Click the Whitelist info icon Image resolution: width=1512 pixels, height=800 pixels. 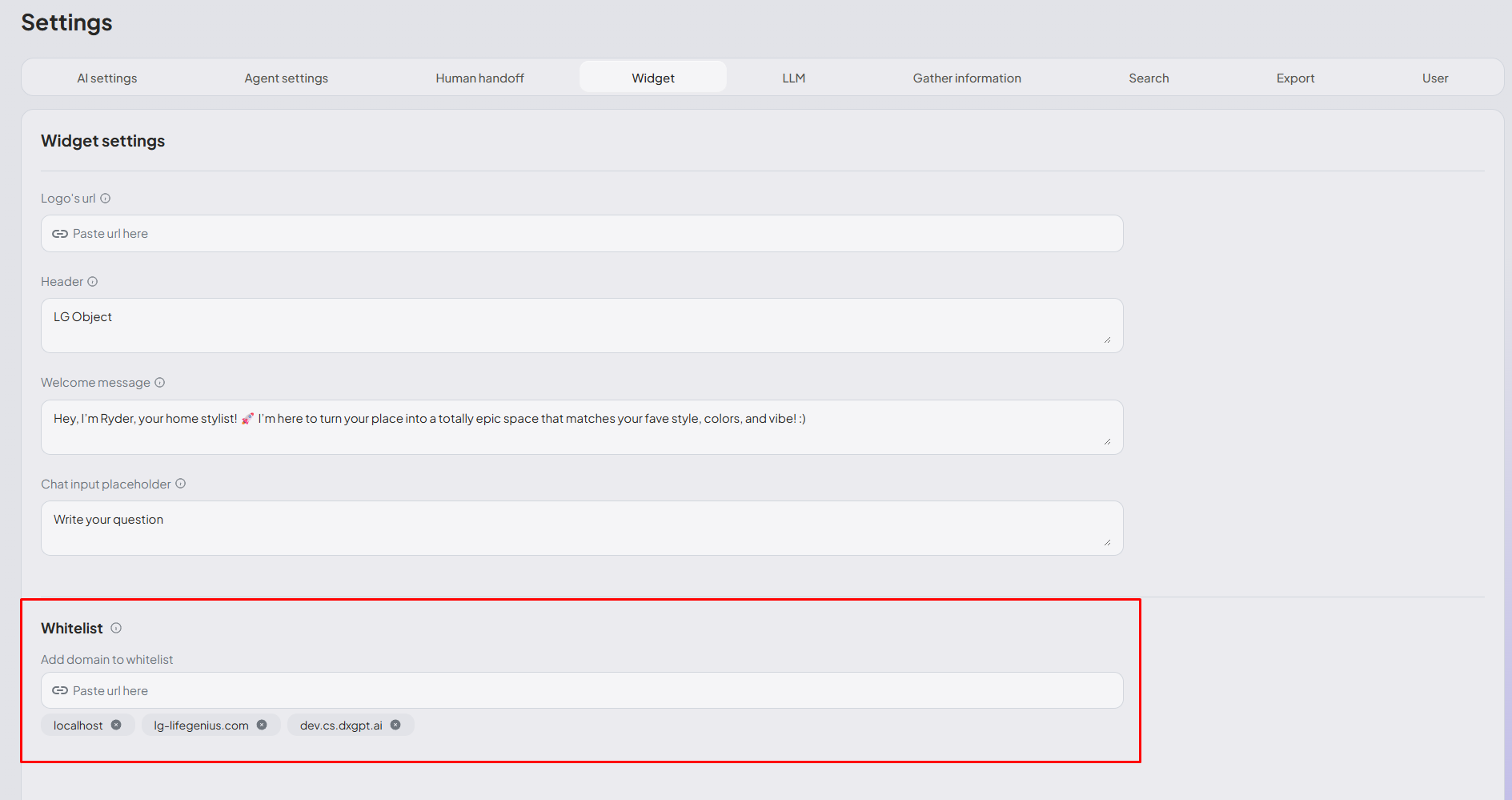click(x=116, y=629)
